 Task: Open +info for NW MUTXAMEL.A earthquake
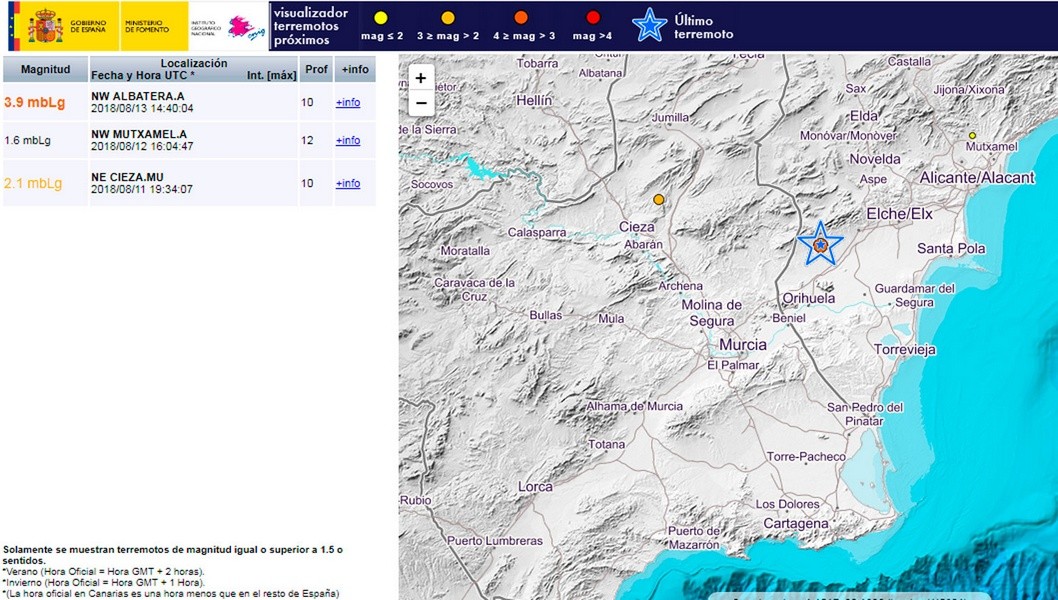tap(348, 140)
